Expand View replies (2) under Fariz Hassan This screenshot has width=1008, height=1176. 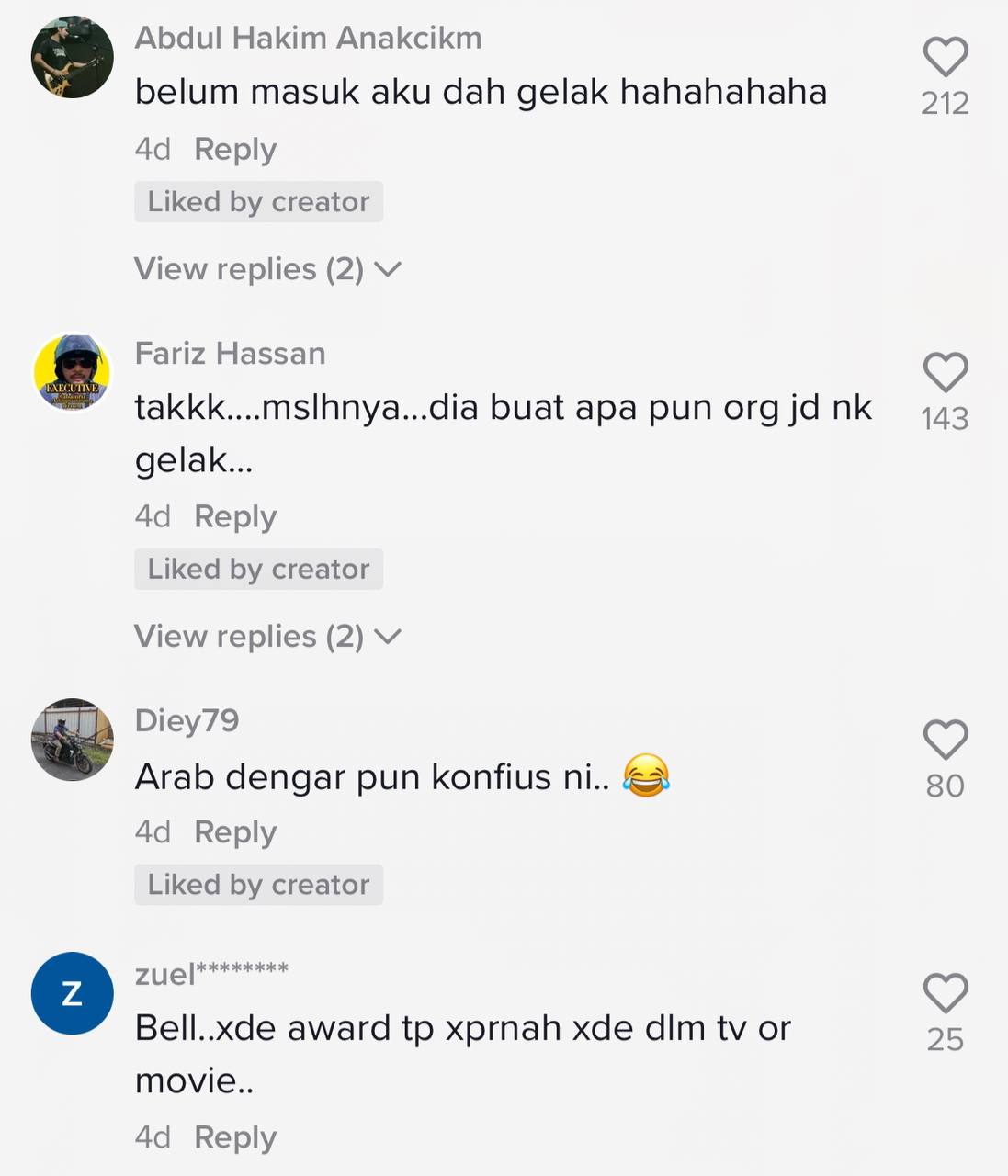tap(267, 637)
